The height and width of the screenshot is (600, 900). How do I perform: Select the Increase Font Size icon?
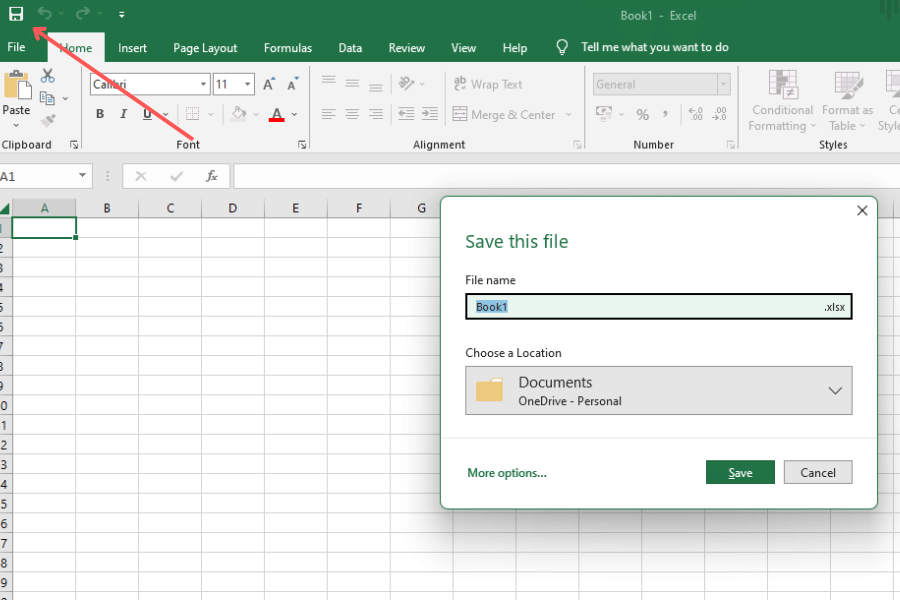pos(267,84)
